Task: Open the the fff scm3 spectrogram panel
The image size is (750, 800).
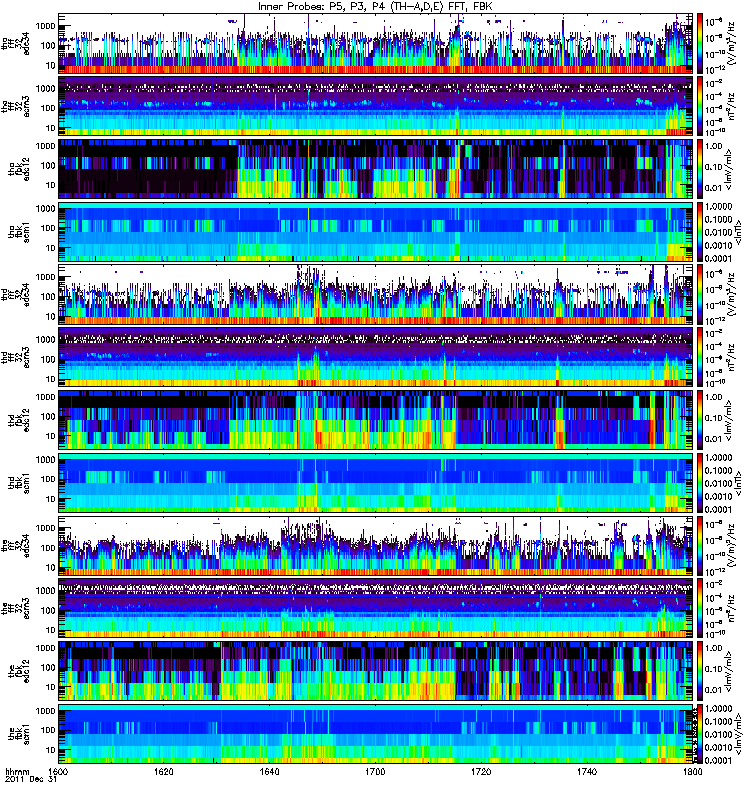Action: coord(376,608)
